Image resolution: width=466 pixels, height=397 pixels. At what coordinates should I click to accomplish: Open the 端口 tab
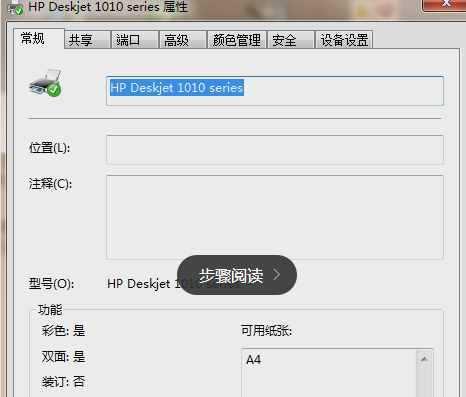pyautogui.click(x=135, y=40)
